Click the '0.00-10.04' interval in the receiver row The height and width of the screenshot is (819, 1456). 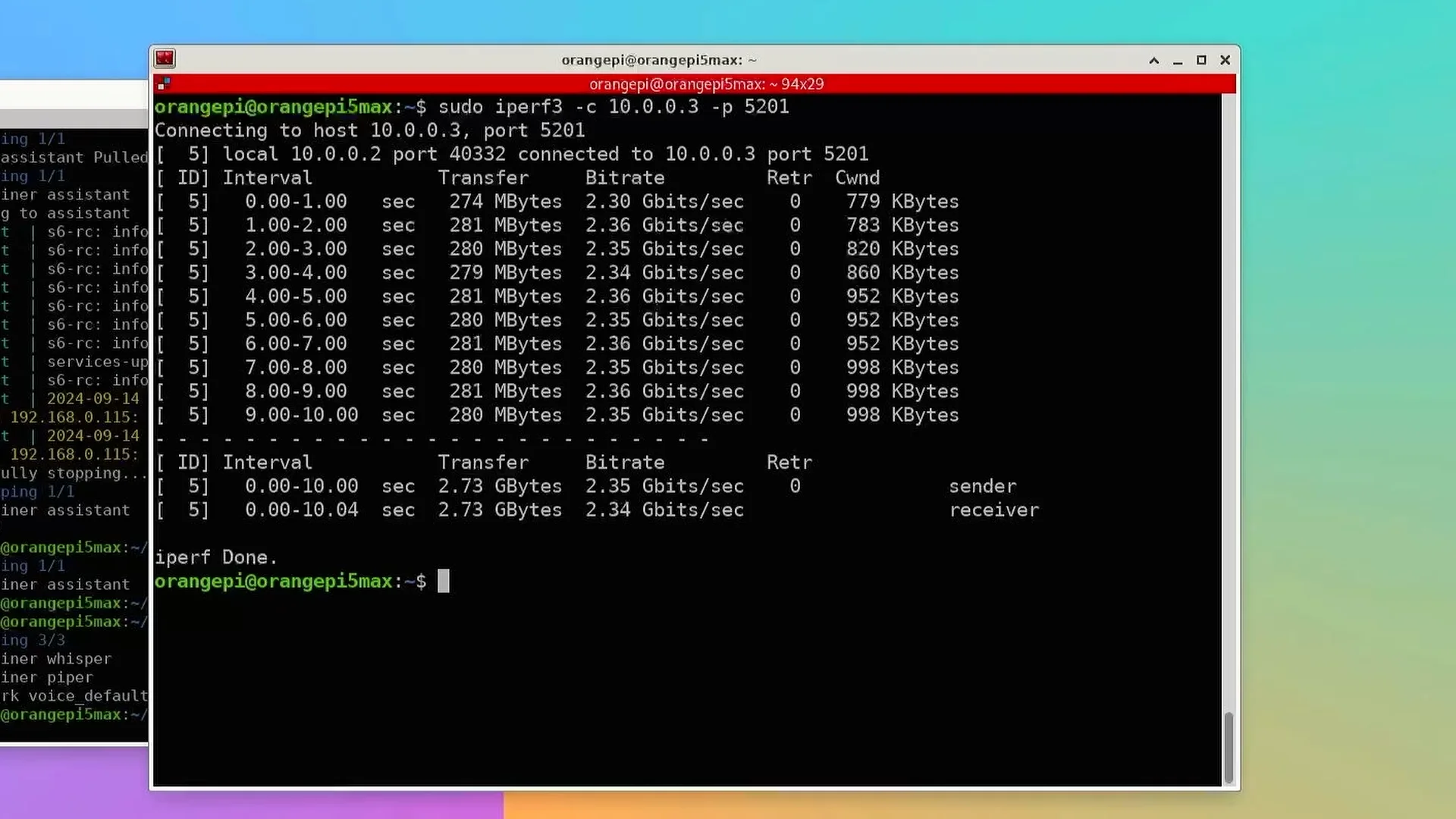302,510
